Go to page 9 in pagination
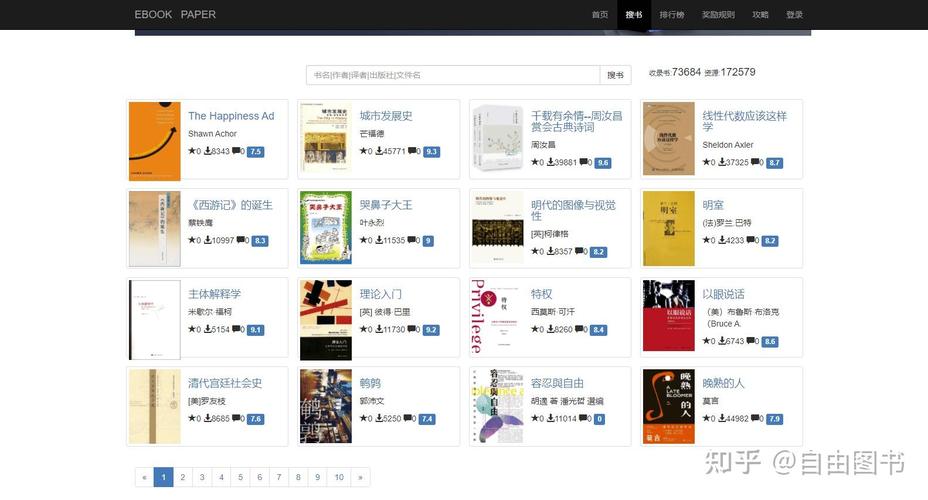928x500 pixels. pos(317,478)
